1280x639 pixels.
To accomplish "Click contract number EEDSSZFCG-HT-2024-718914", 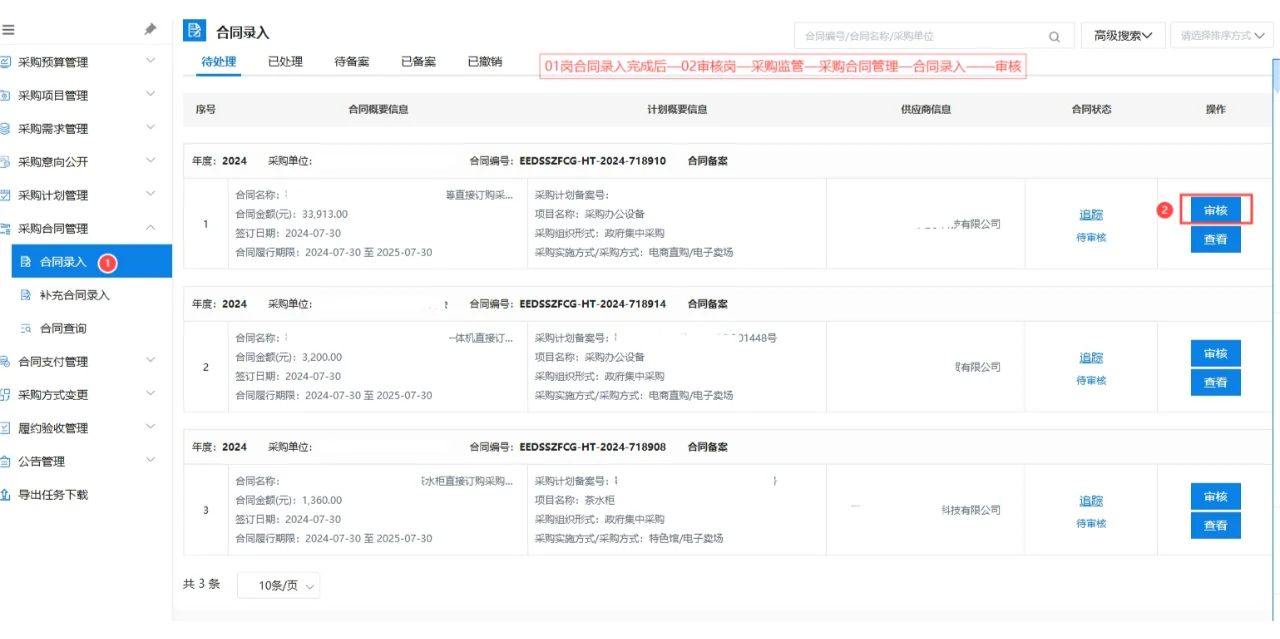I will click(x=593, y=303).
